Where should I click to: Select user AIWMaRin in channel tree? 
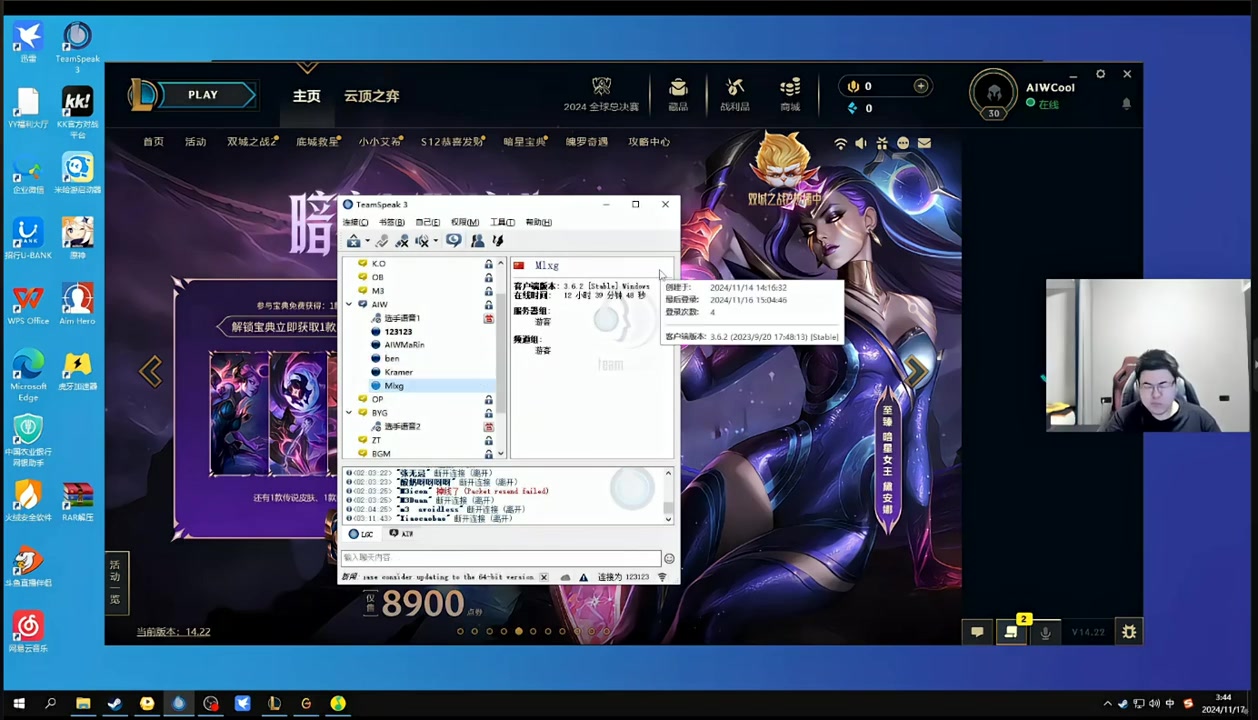click(x=404, y=345)
